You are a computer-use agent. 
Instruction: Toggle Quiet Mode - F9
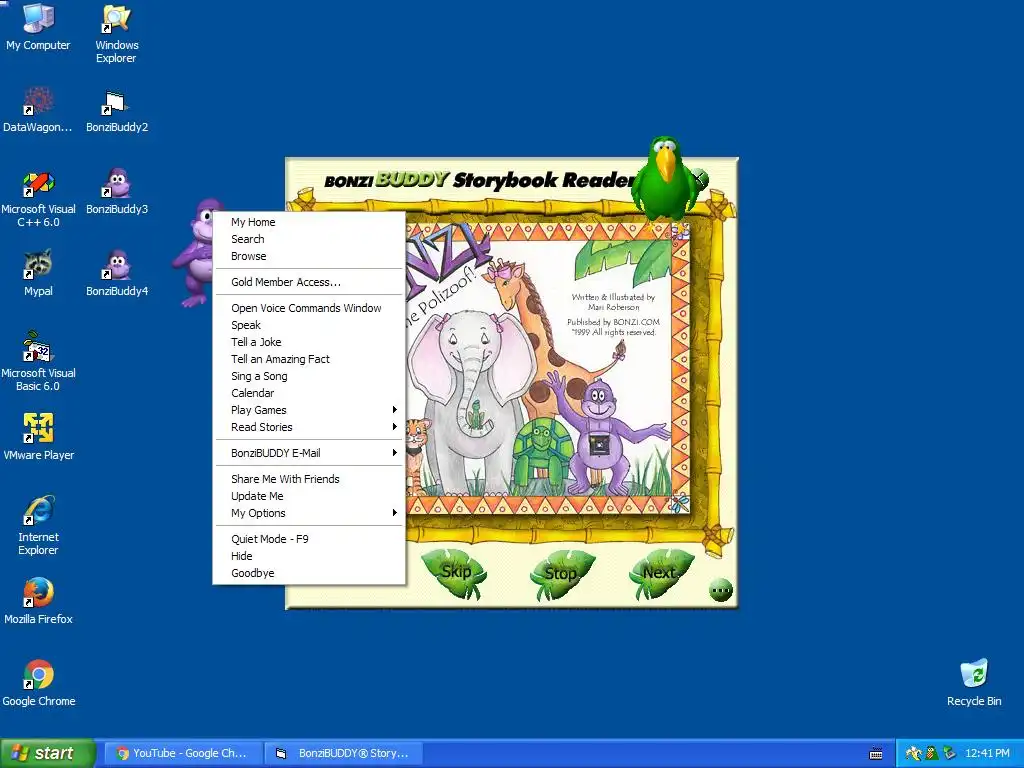[x=309, y=539]
